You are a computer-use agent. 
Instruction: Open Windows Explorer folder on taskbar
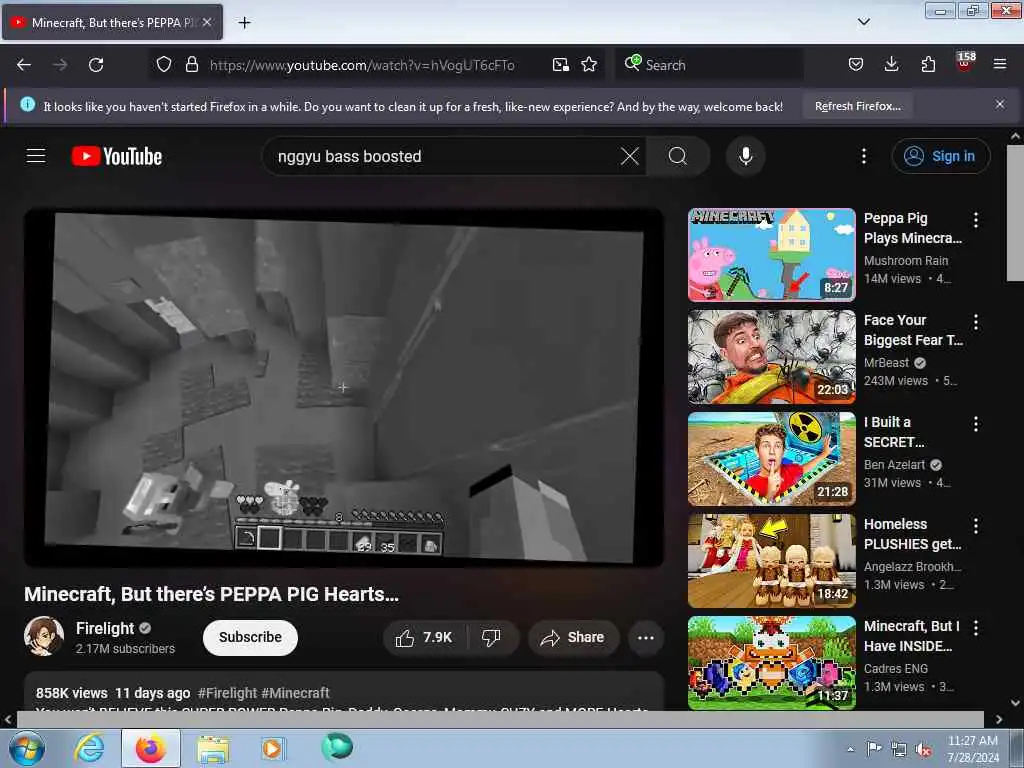click(213, 749)
